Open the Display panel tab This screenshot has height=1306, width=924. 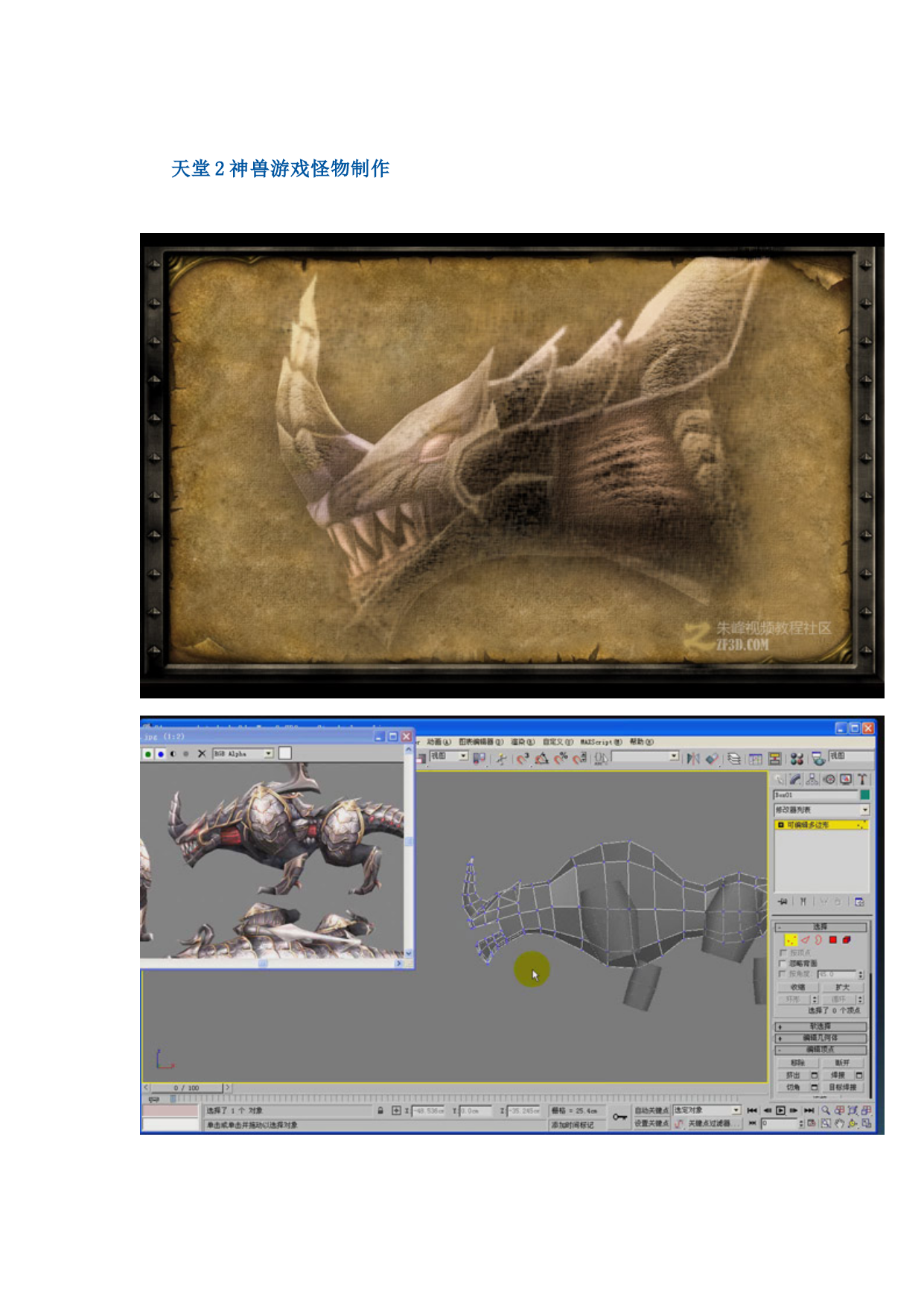pyautogui.click(x=846, y=779)
